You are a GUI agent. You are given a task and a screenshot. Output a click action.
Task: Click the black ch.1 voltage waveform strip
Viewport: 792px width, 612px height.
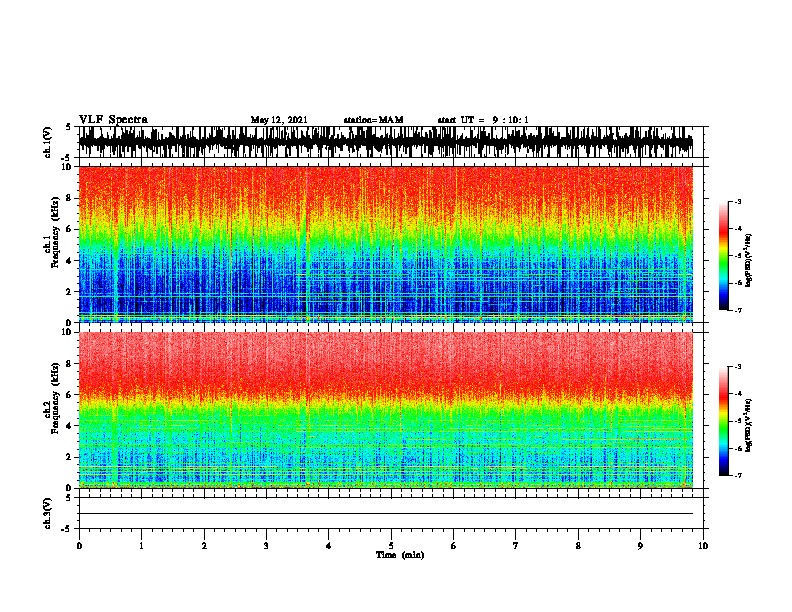[385, 142]
